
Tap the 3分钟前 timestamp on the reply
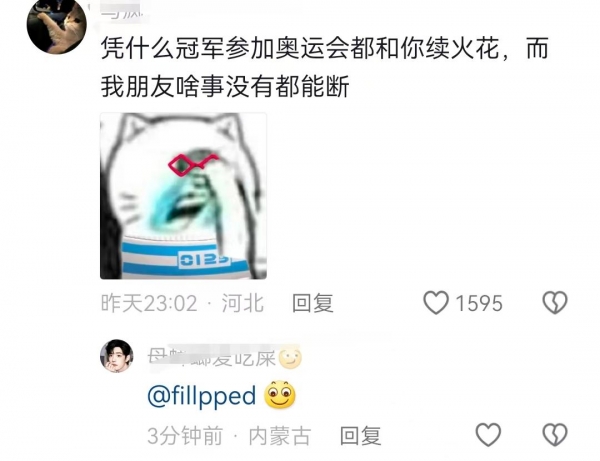coord(185,436)
